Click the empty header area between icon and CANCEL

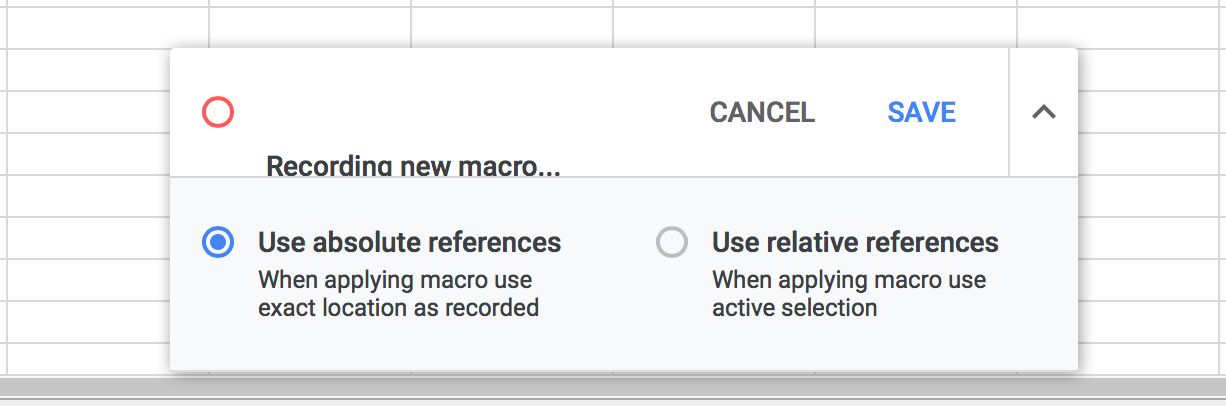click(460, 112)
